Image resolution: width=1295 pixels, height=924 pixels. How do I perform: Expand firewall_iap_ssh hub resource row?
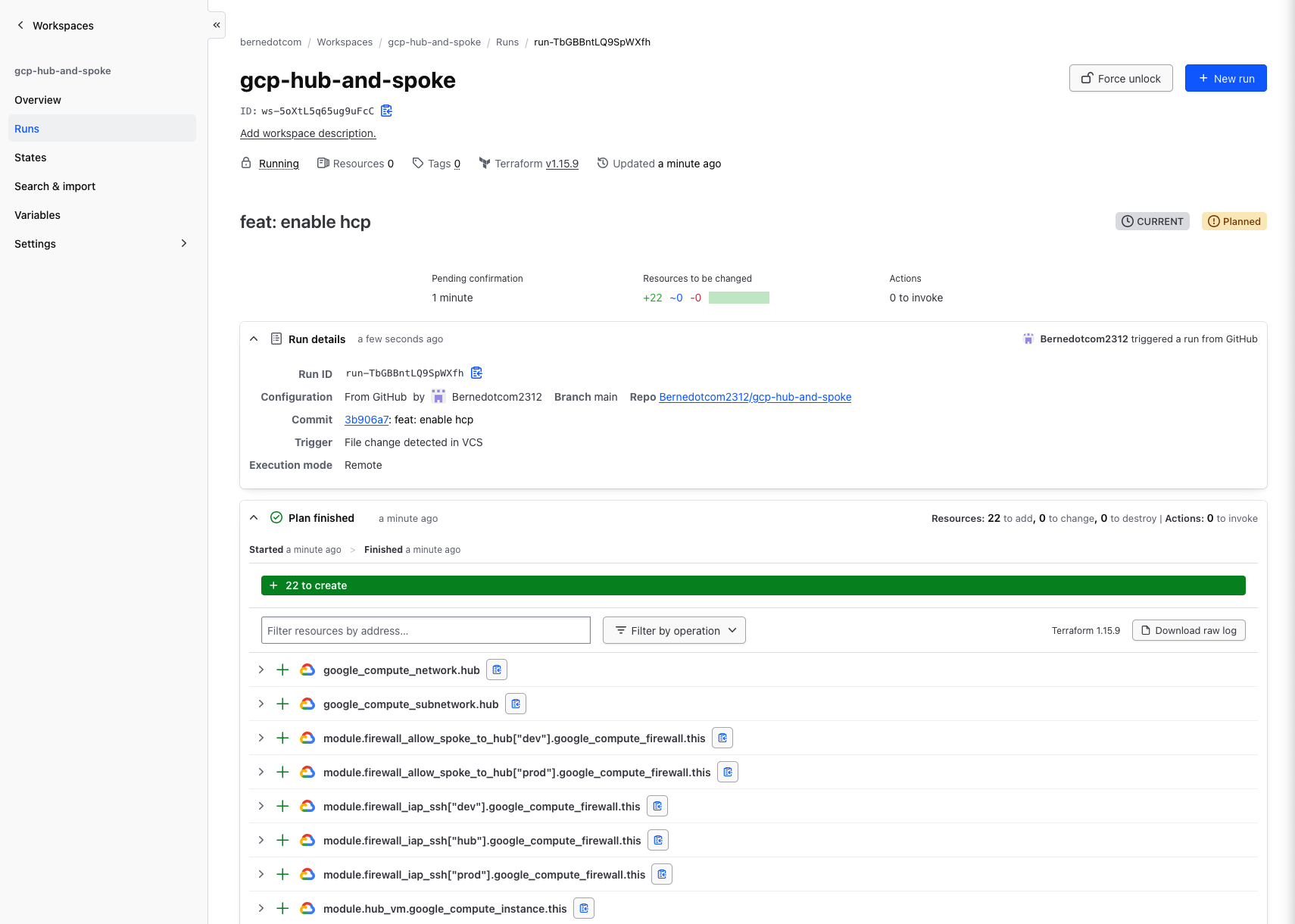[261, 840]
